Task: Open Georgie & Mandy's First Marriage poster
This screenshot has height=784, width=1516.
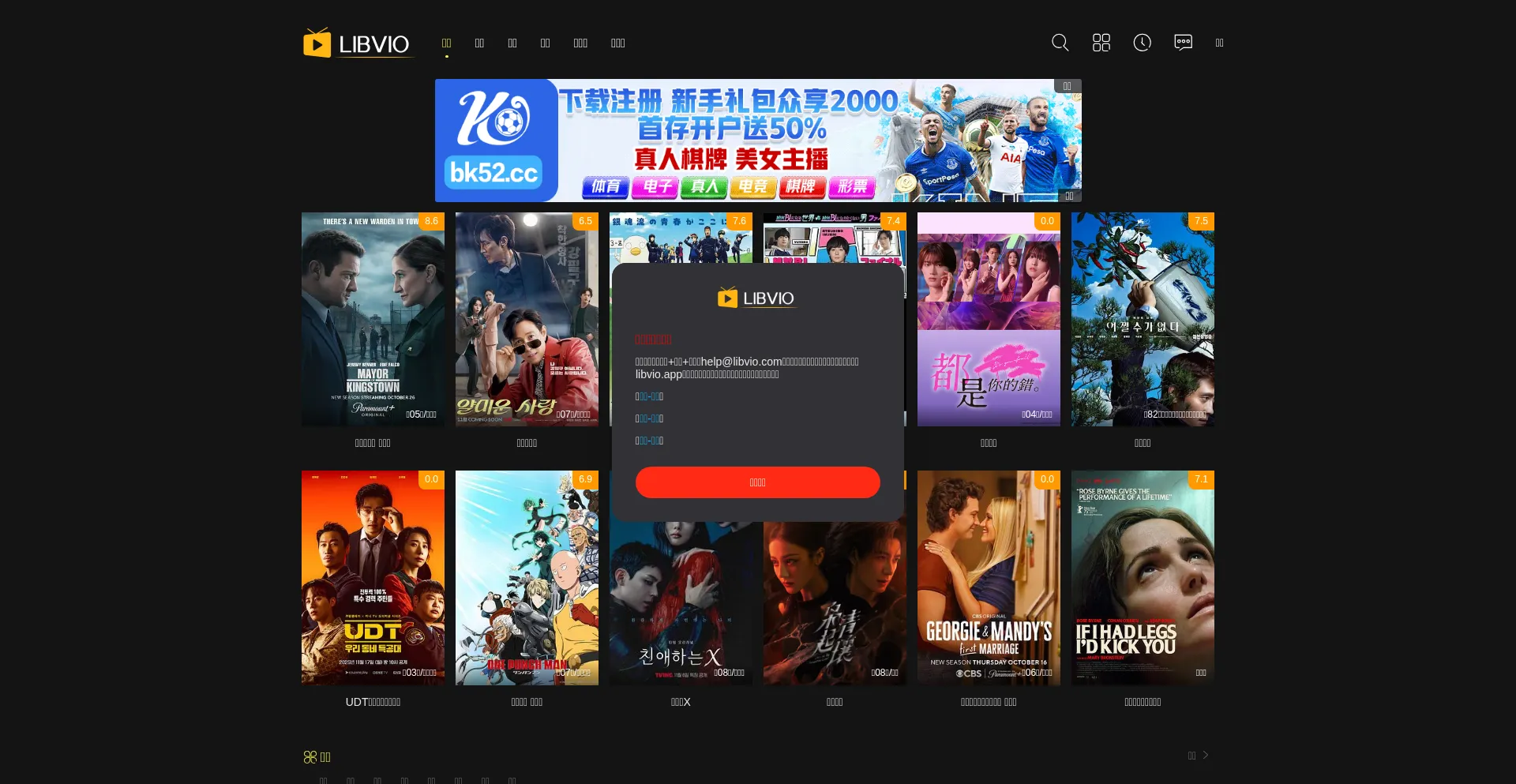Action: [x=989, y=578]
